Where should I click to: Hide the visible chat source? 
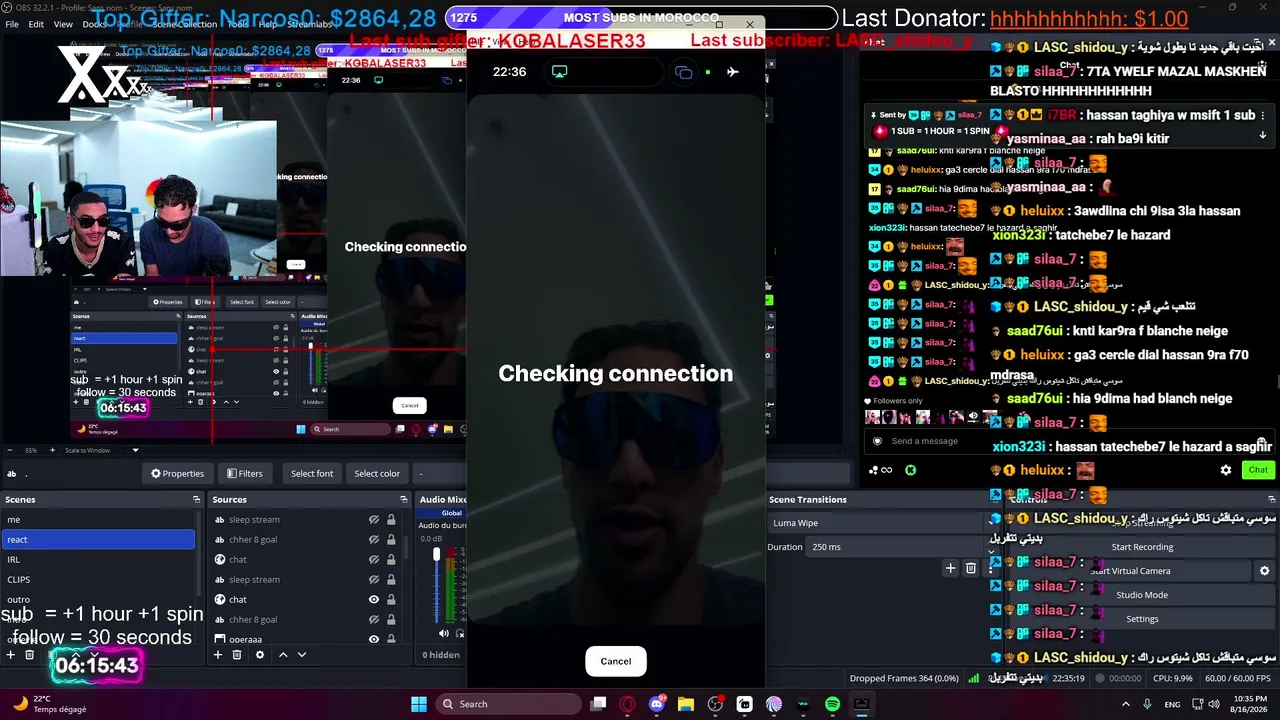[x=374, y=600]
